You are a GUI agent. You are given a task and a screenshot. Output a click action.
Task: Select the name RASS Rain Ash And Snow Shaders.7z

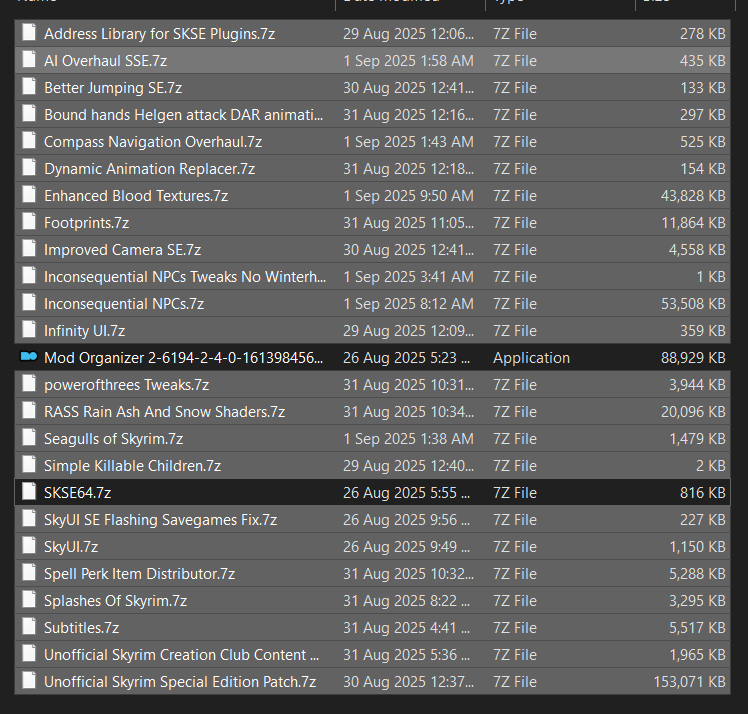click(165, 412)
